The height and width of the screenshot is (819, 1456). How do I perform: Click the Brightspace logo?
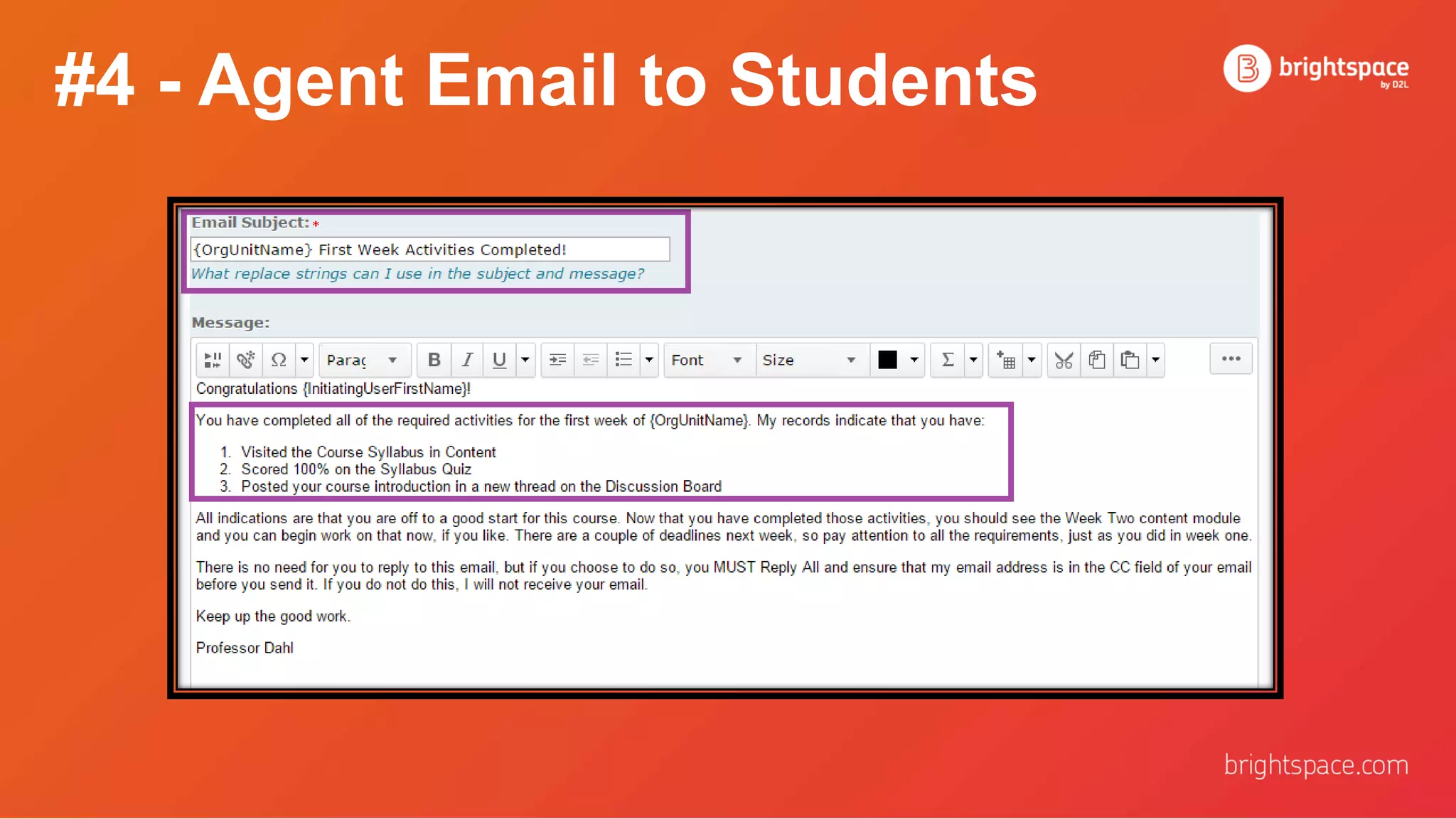click(x=1316, y=68)
